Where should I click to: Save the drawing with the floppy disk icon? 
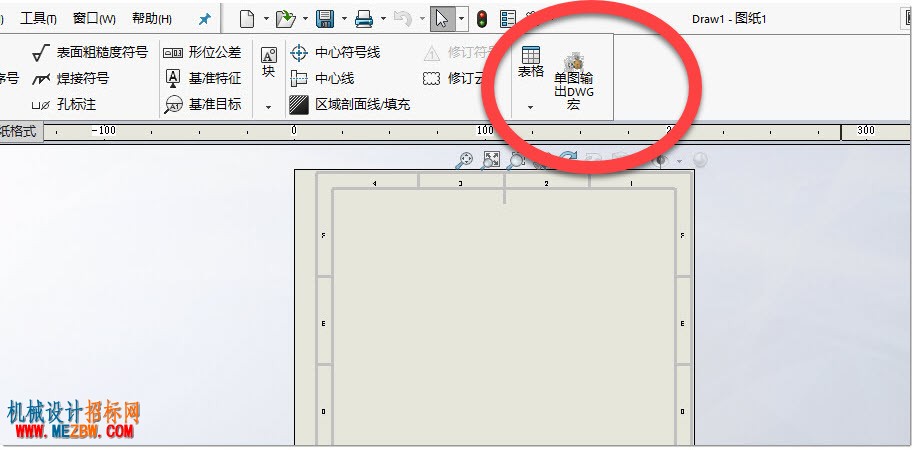[x=325, y=19]
